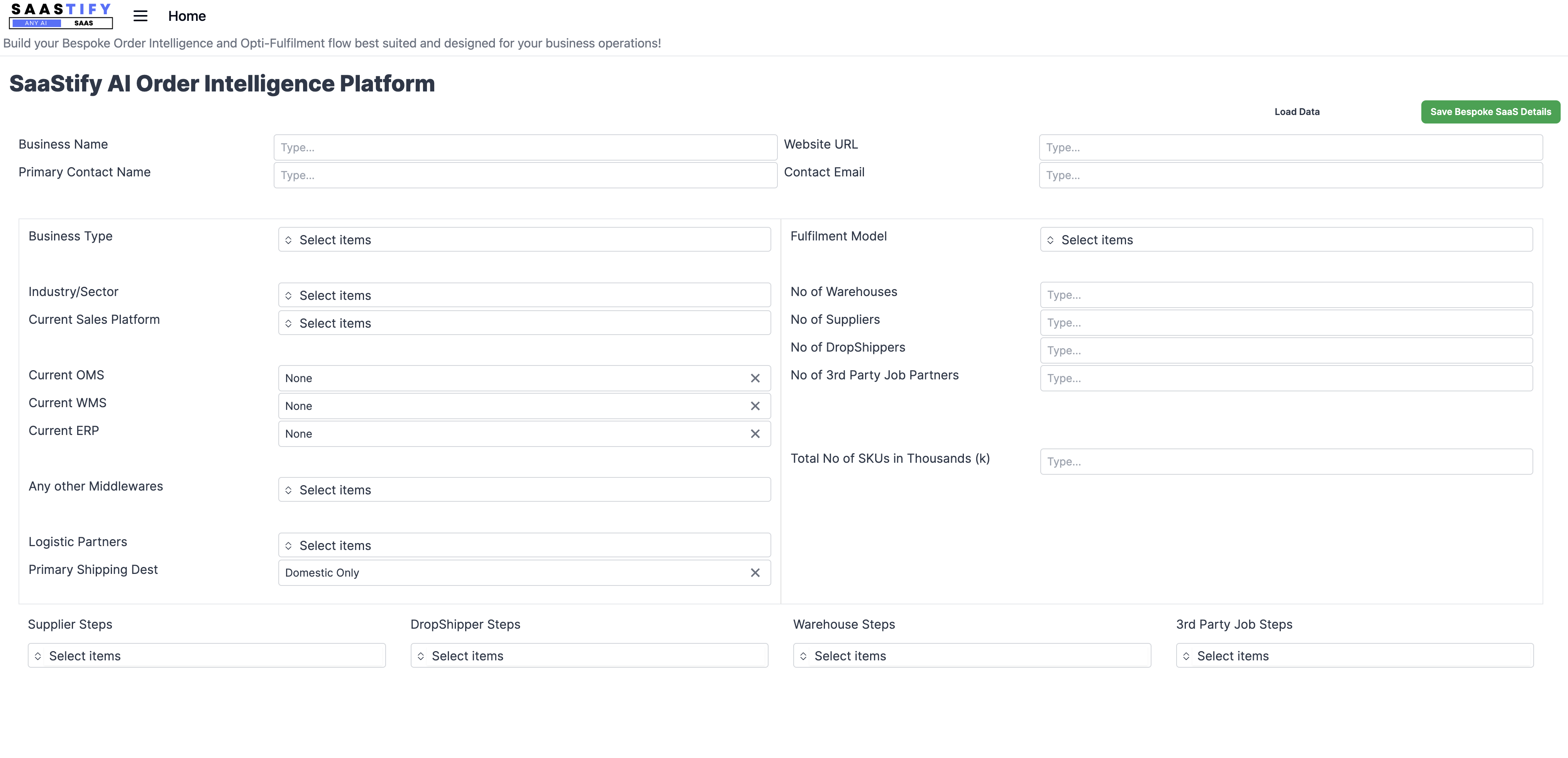Open the Supplier Steps selector
The image size is (1568, 758).
tap(207, 656)
